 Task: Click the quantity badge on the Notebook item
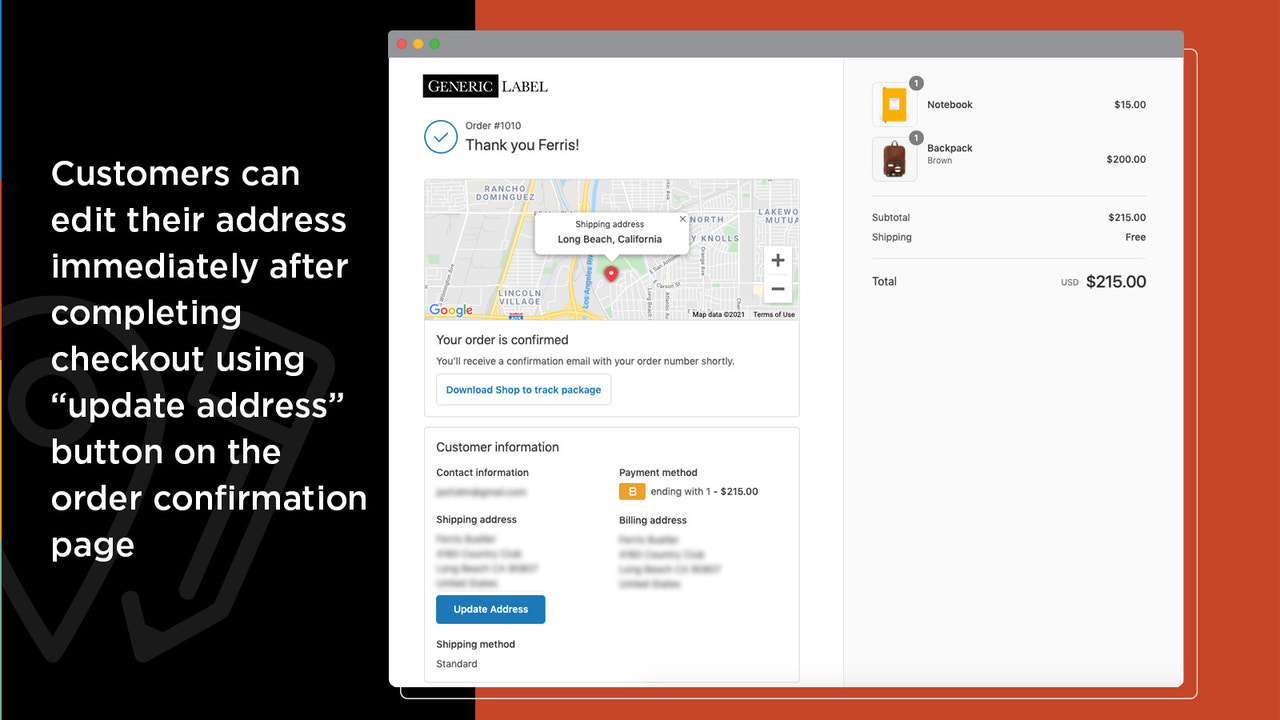[x=917, y=84]
